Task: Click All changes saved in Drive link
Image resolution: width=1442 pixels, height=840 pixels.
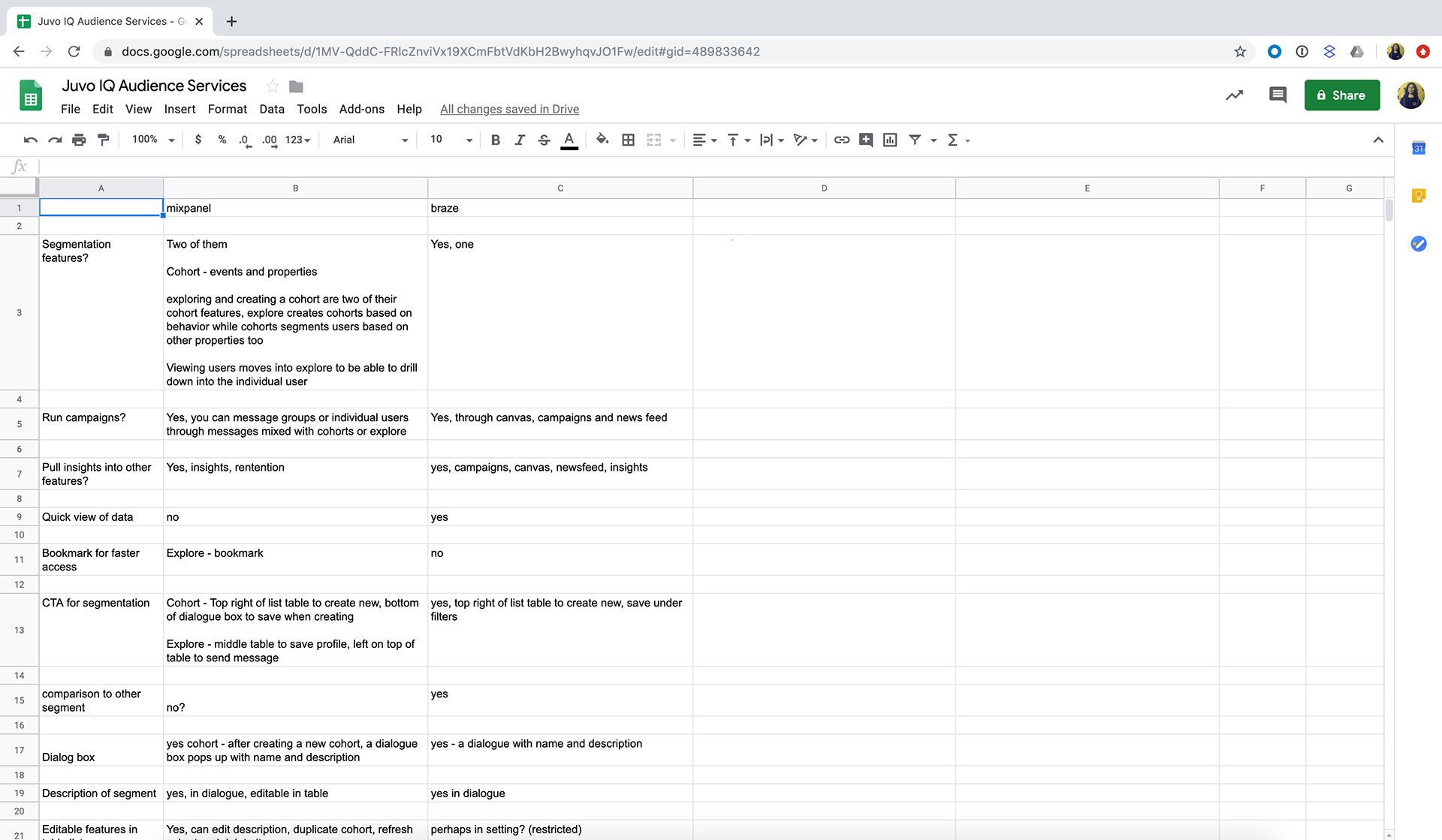Action: pyautogui.click(x=509, y=109)
